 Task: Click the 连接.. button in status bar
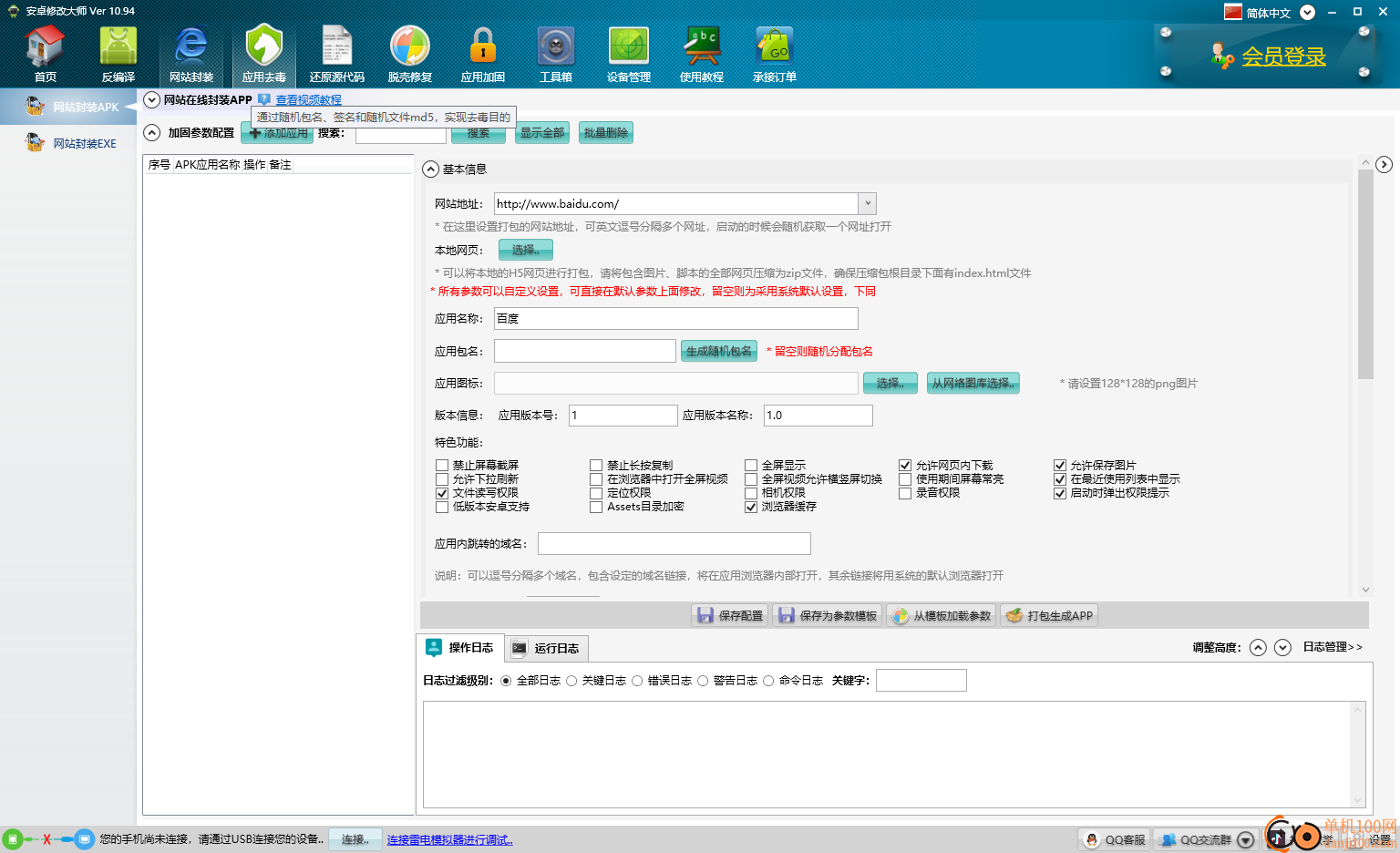[355, 839]
